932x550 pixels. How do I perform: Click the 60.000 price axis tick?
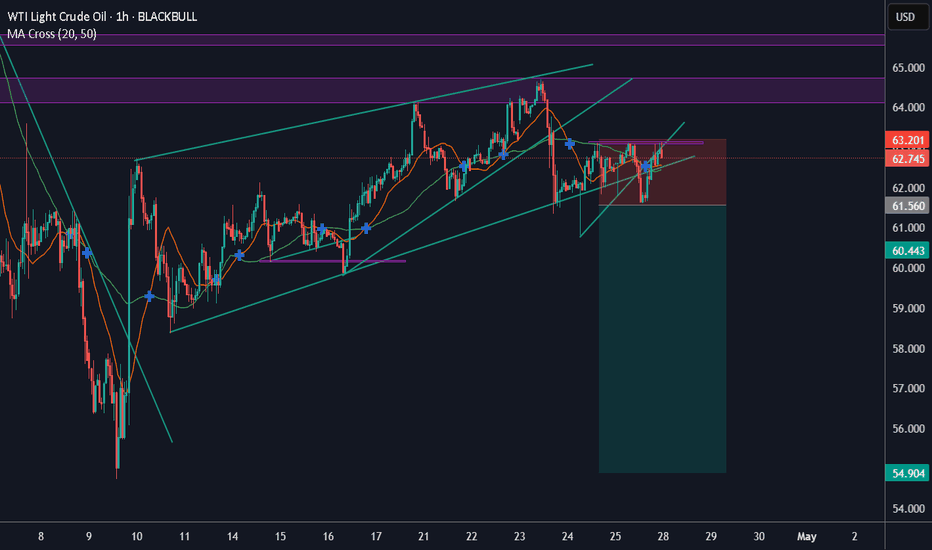point(908,268)
